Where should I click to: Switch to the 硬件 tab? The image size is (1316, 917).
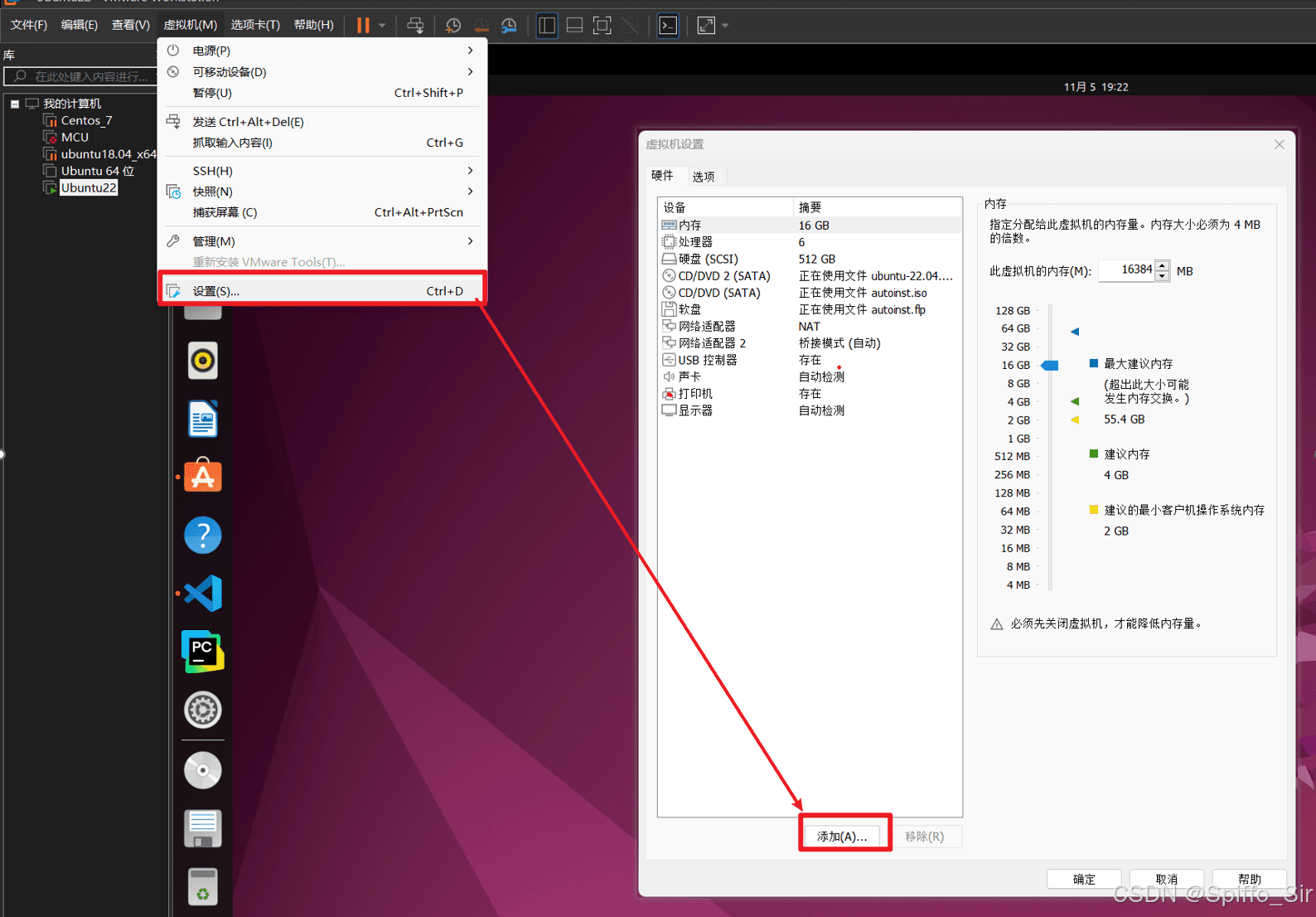[662, 176]
